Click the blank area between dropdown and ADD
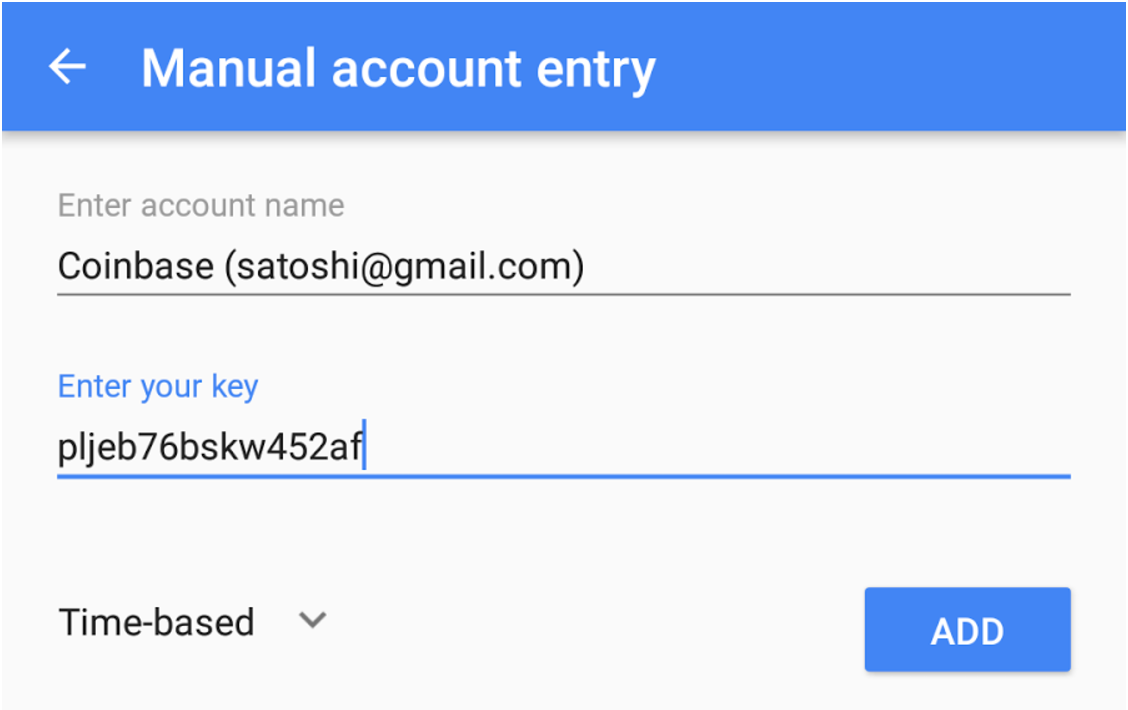Viewport: 1128px width, 710px height. (596, 626)
